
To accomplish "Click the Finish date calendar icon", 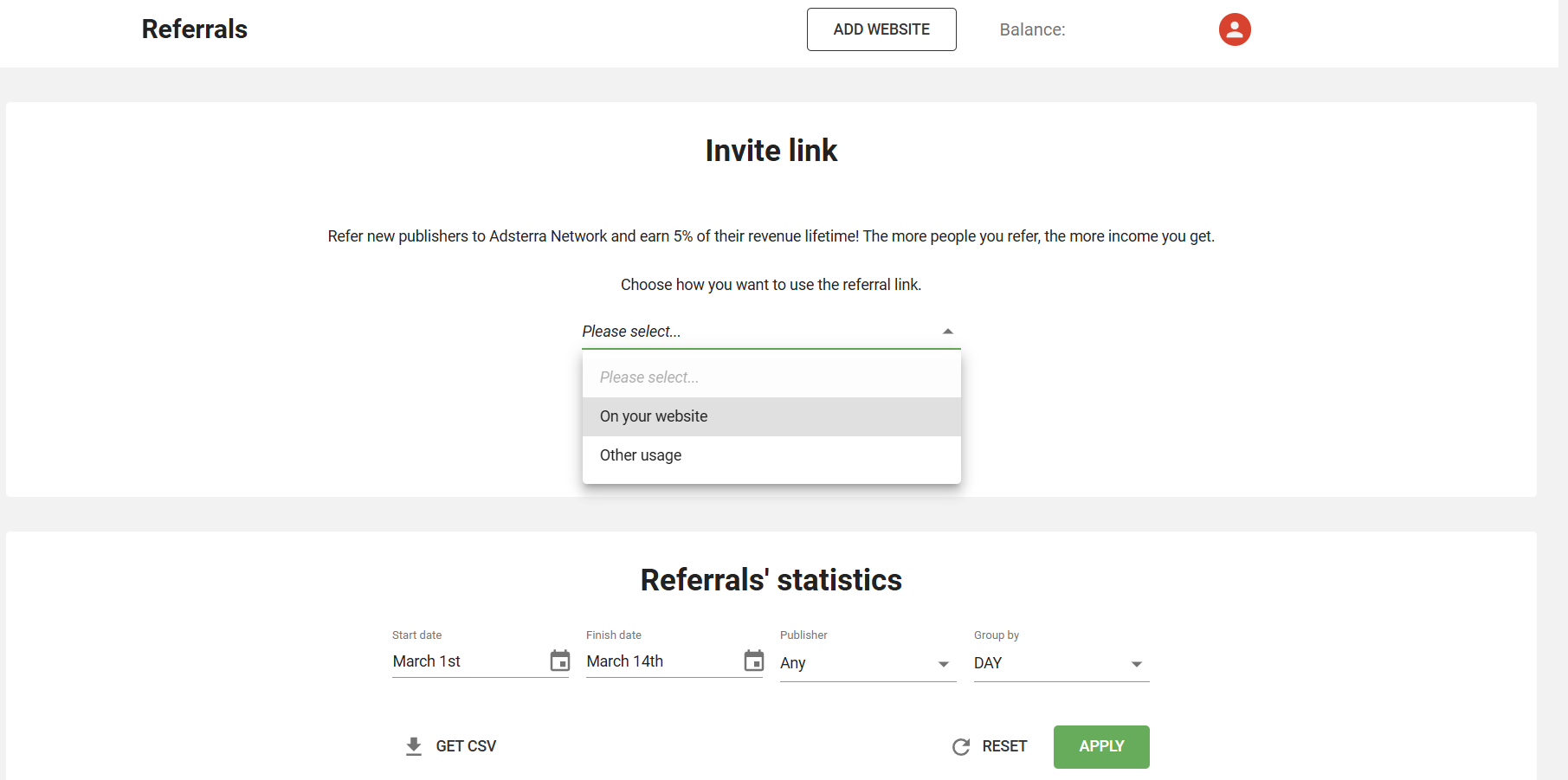I will [754, 661].
